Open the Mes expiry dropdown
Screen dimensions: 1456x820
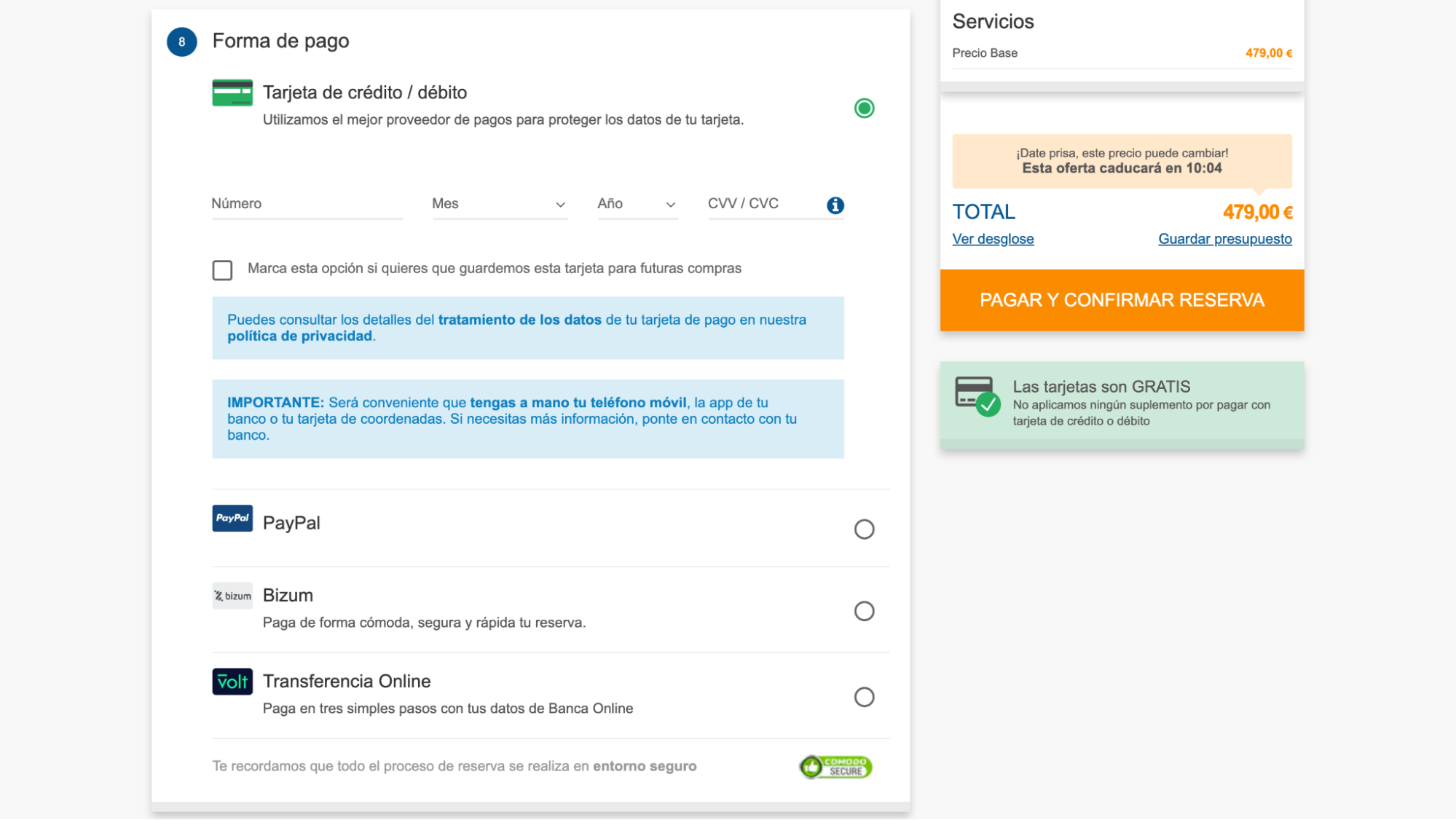500,204
